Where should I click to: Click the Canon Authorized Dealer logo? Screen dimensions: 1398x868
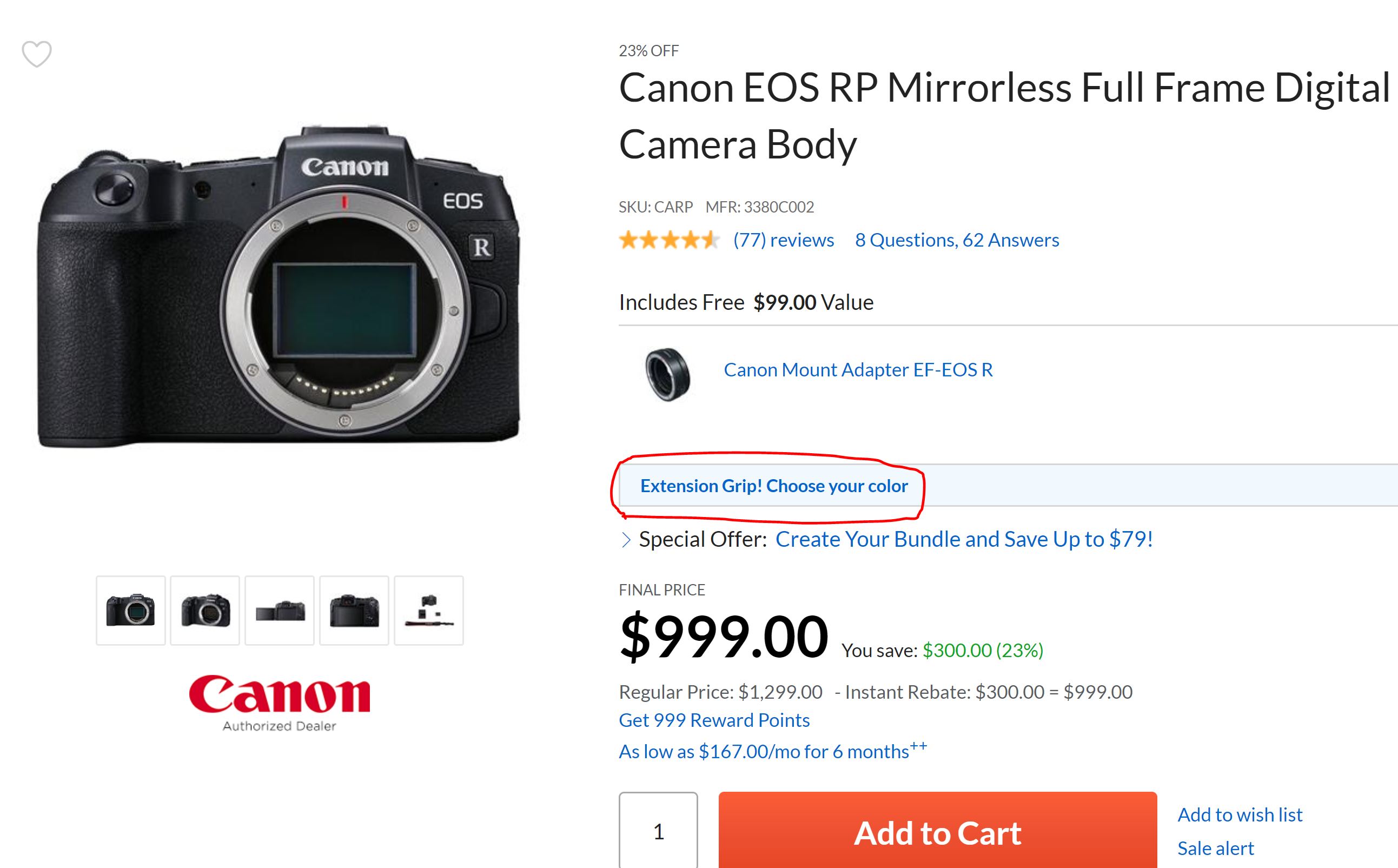tap(280, 703)
